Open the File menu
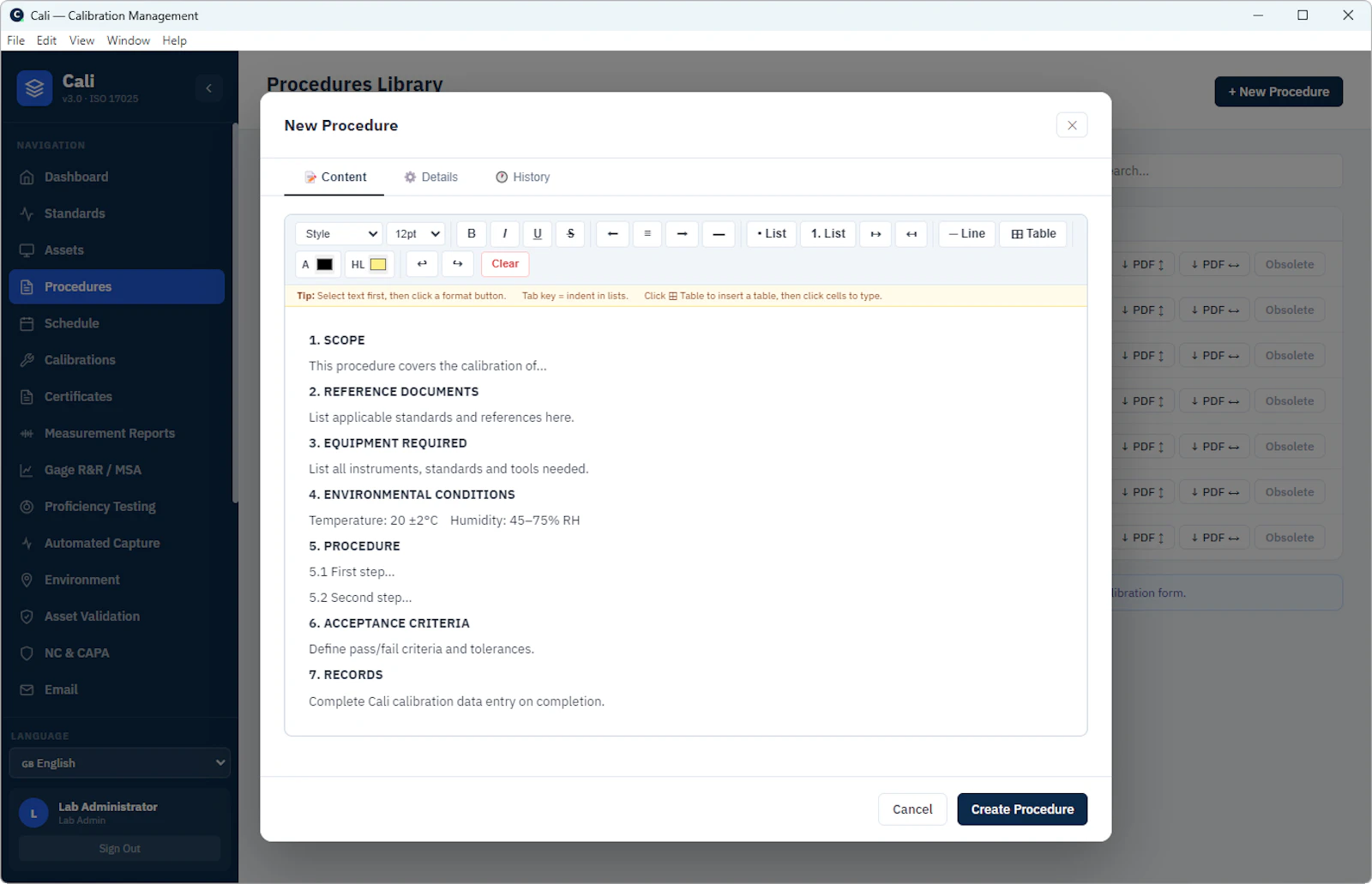Image resolution: width=1372 pixels, height=884 pixels. click(15, 40)
